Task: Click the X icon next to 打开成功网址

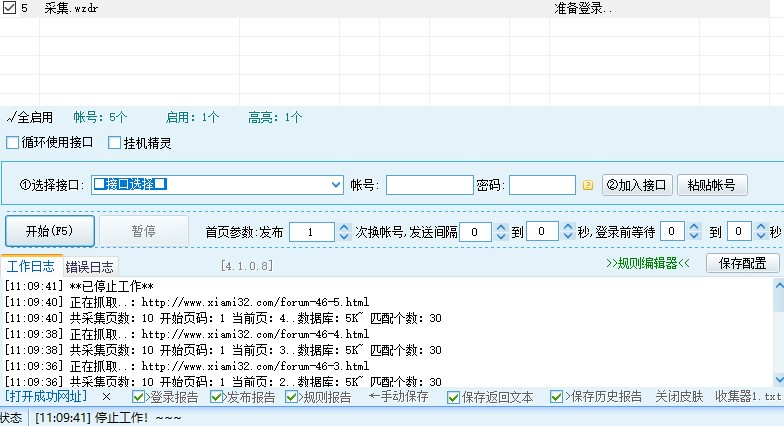Action: 106,397
